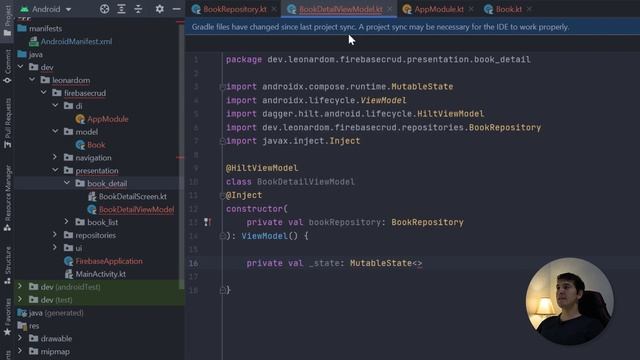
Task: Click on MutableState<> in line 16
Action: [386, 263]
